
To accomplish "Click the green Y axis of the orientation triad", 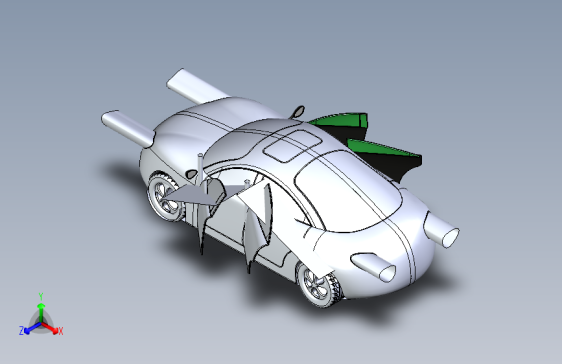I will (41, 312).
